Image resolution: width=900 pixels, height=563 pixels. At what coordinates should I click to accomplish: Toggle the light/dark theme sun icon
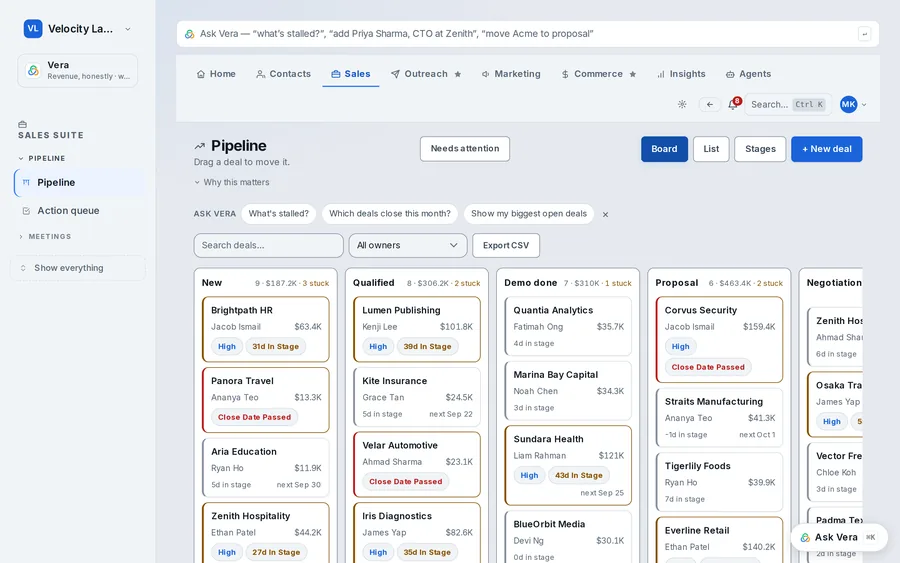682,104
